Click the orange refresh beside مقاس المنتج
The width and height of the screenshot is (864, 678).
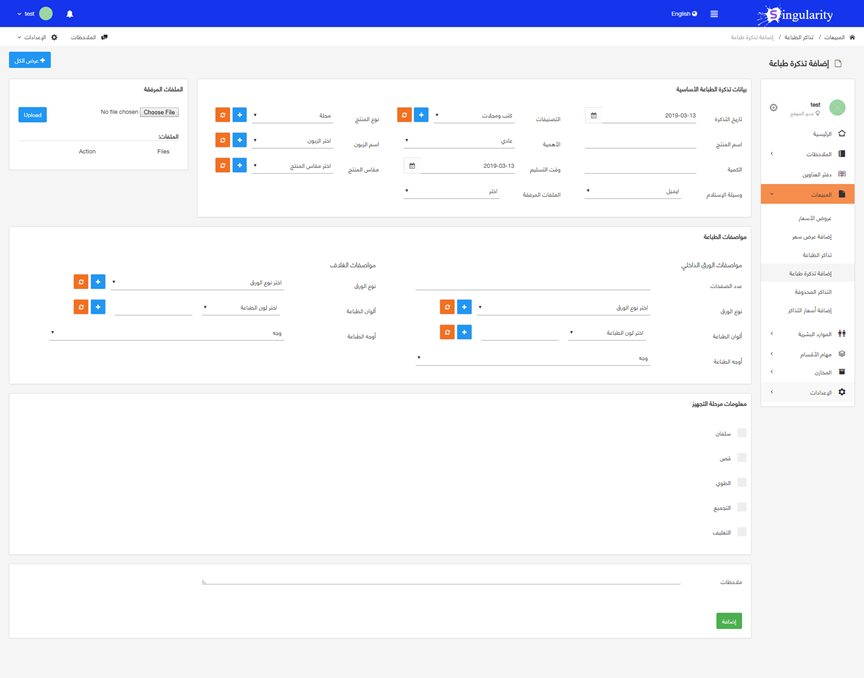click(223, 165)
